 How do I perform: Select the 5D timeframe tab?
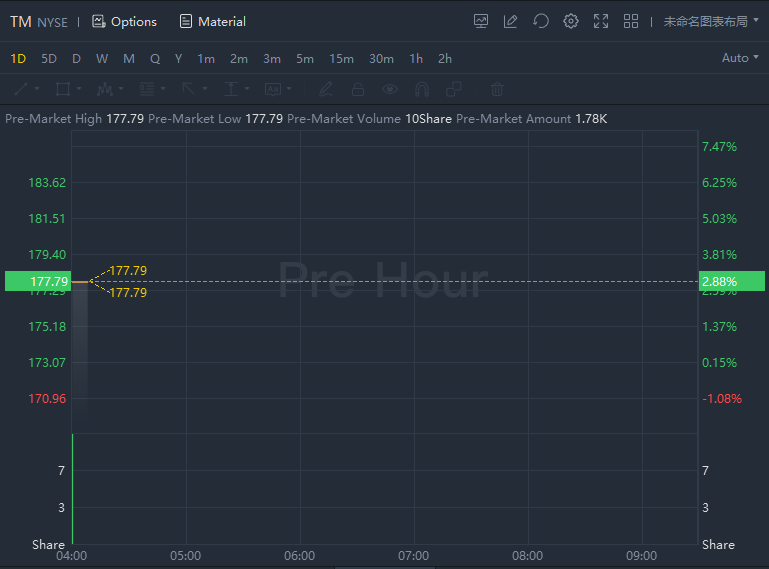coord(49,59)
